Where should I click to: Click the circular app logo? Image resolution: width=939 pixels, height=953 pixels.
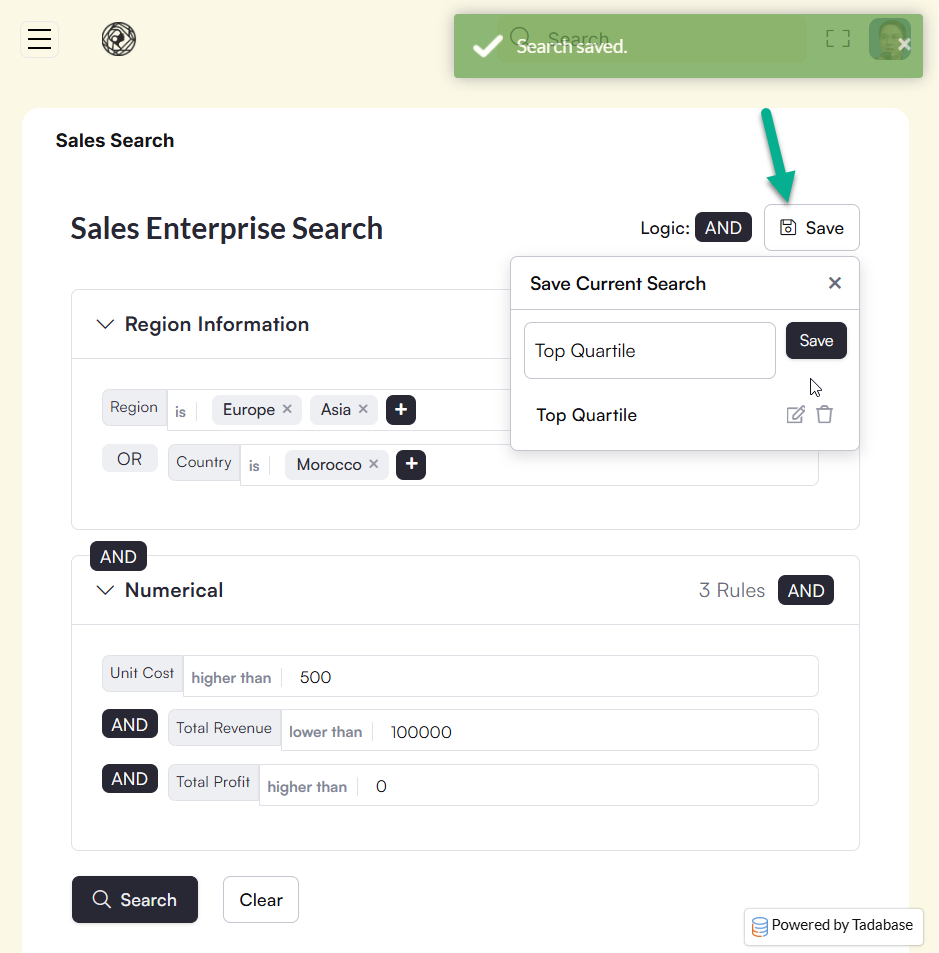click(119, 40)
